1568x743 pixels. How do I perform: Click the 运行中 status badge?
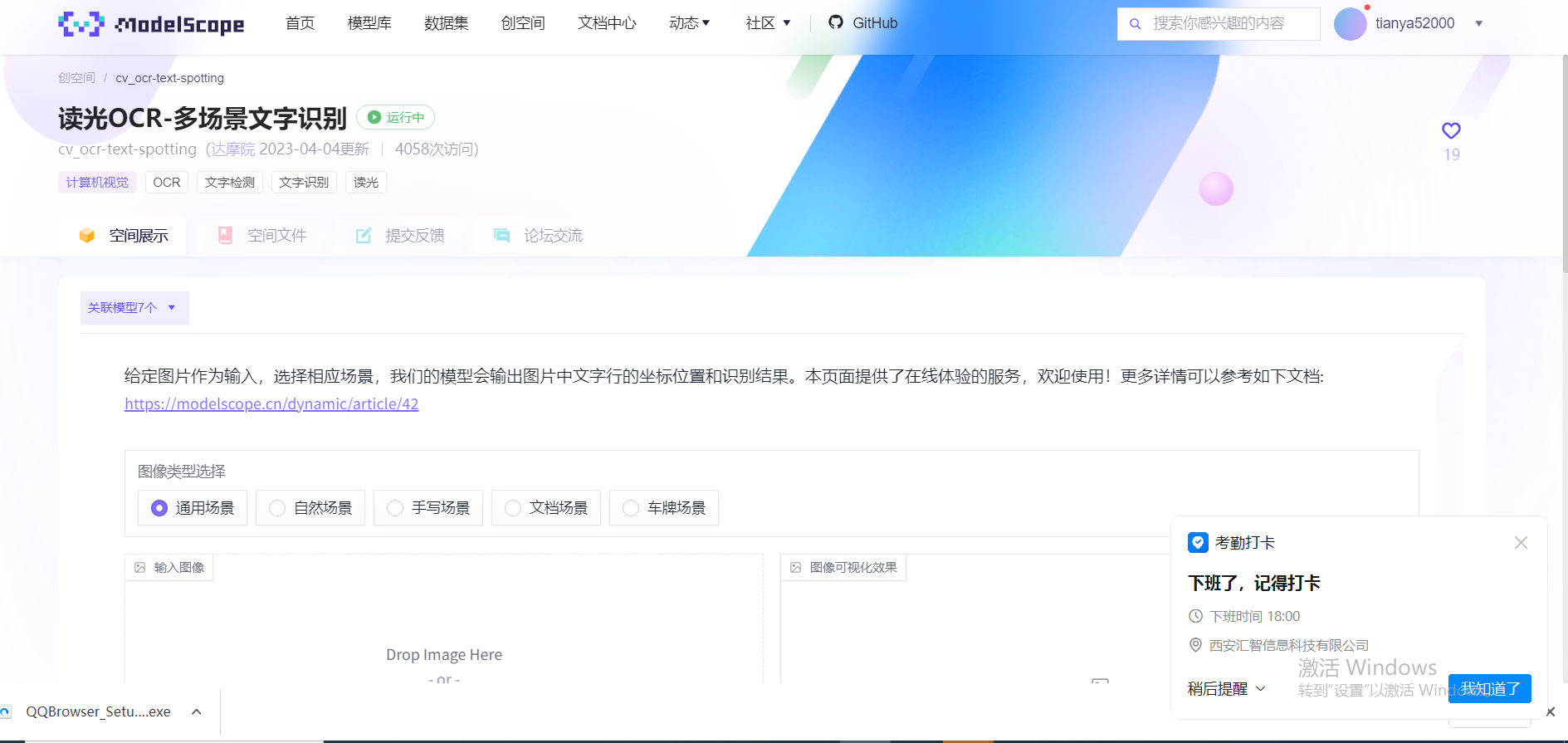tap(396, 117)
